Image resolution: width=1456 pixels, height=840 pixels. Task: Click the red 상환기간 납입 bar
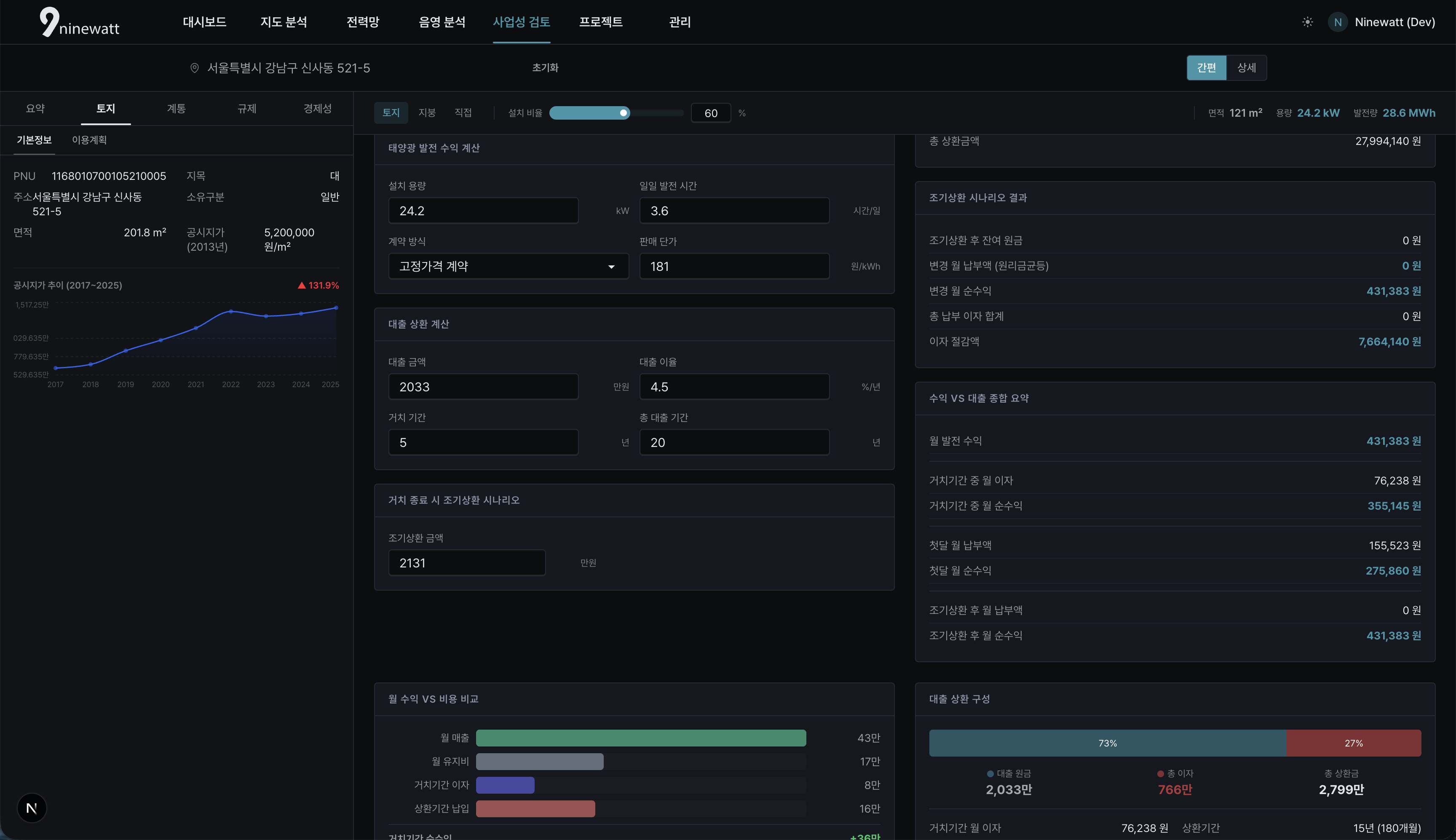tap(535, 809)
